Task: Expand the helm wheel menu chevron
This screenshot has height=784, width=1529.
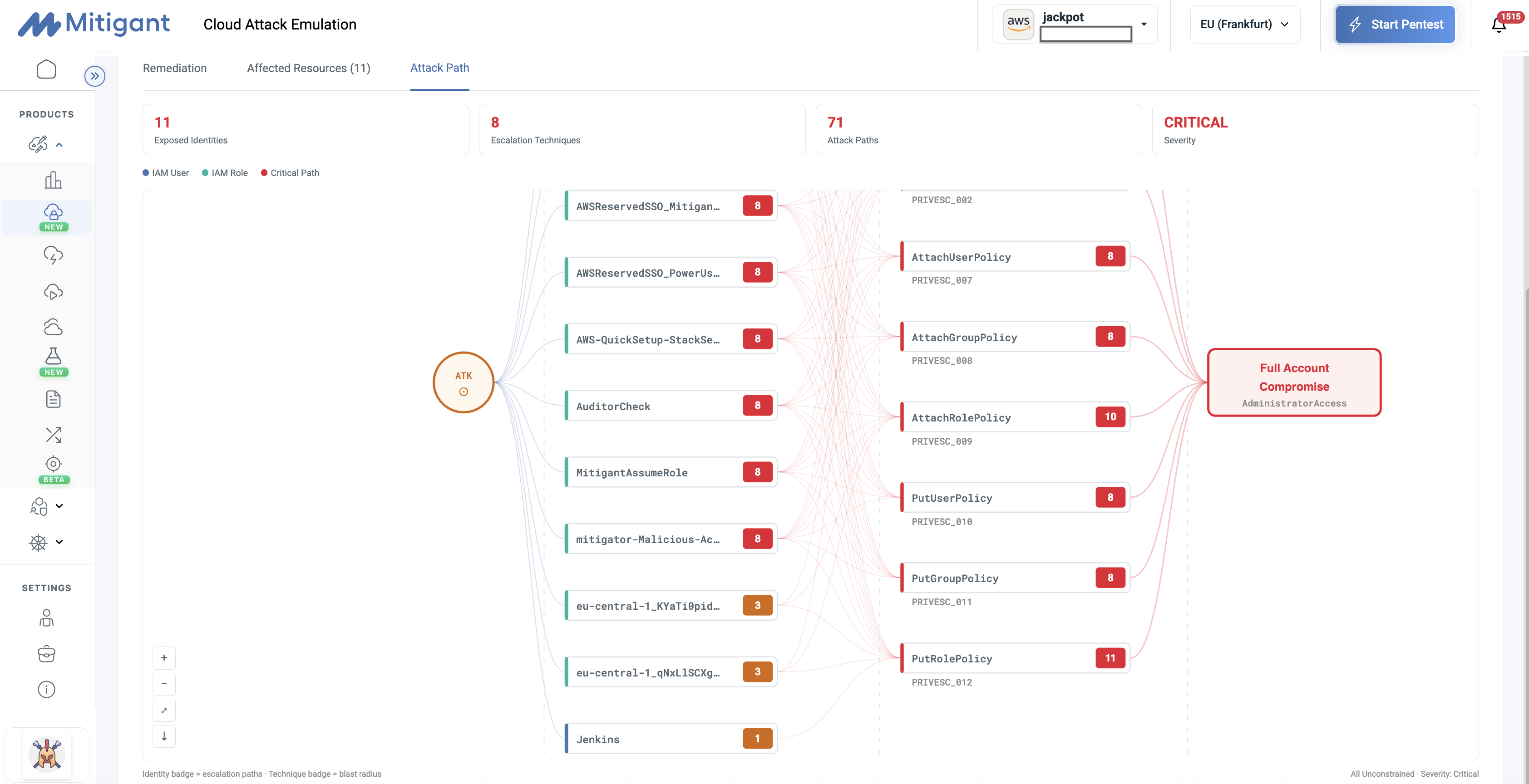Action: click(59, 541)
